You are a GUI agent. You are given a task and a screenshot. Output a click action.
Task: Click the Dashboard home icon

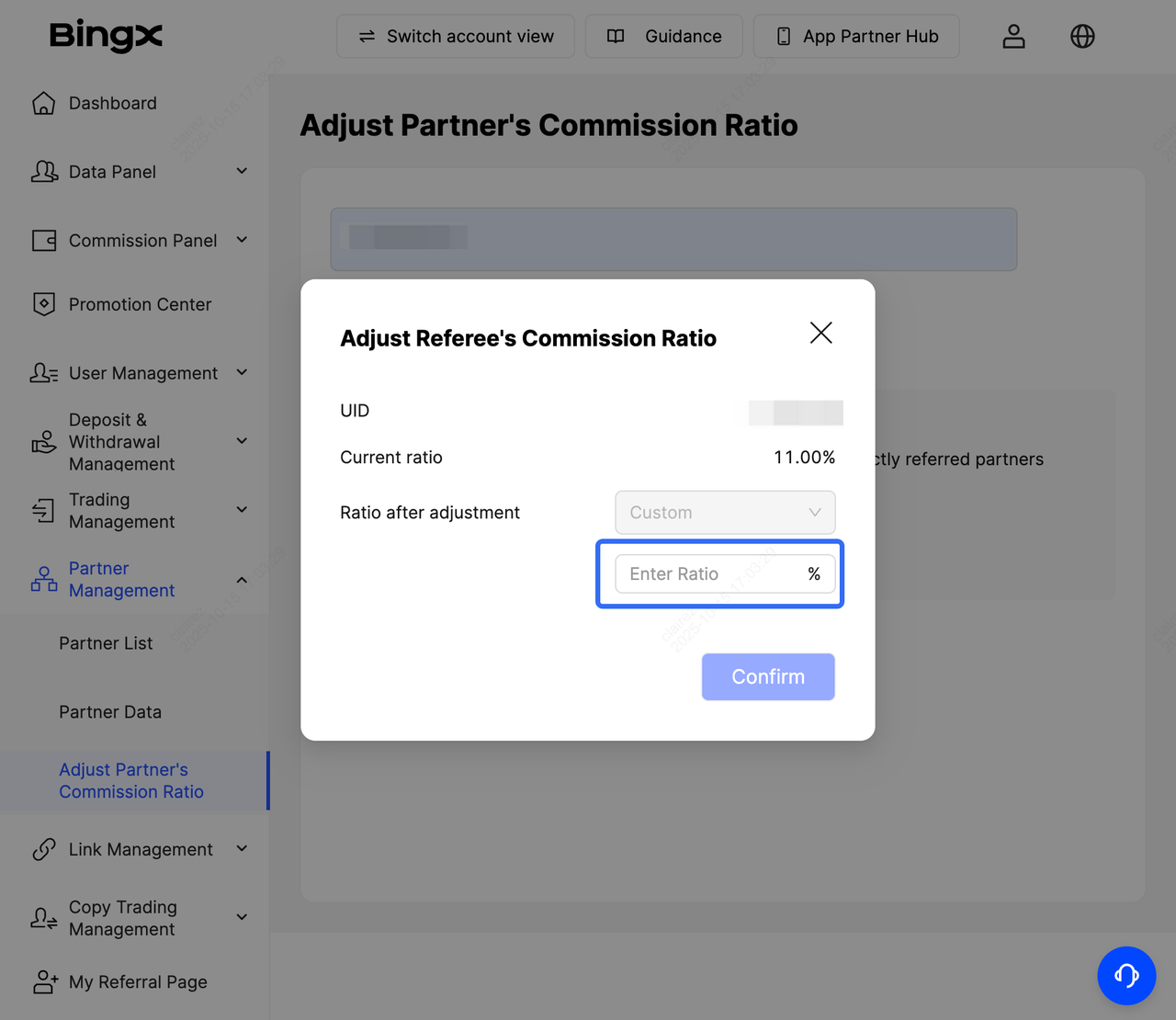(43, 104)
